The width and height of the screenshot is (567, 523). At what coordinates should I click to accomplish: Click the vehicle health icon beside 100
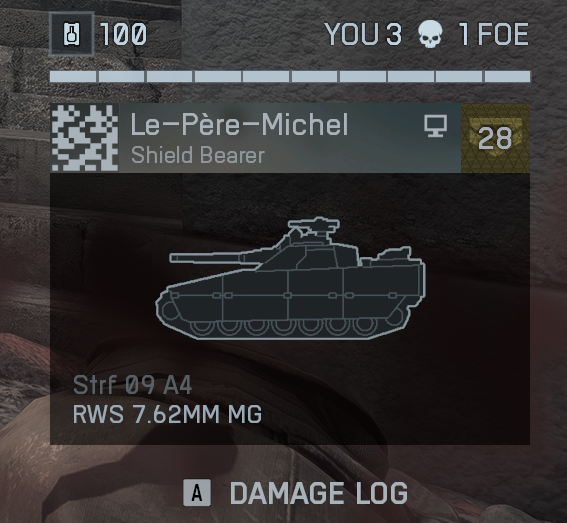(72, 34)
